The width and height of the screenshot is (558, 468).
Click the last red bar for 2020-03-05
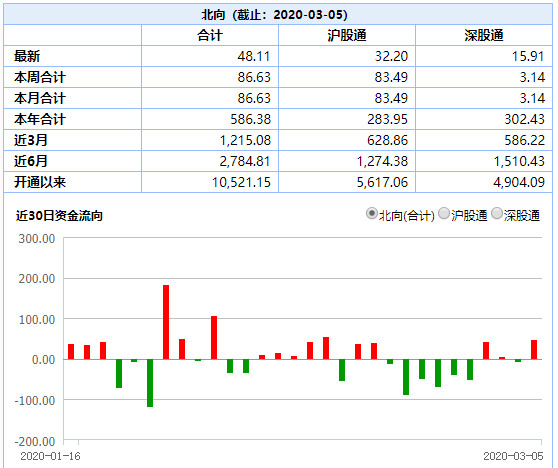534,349
